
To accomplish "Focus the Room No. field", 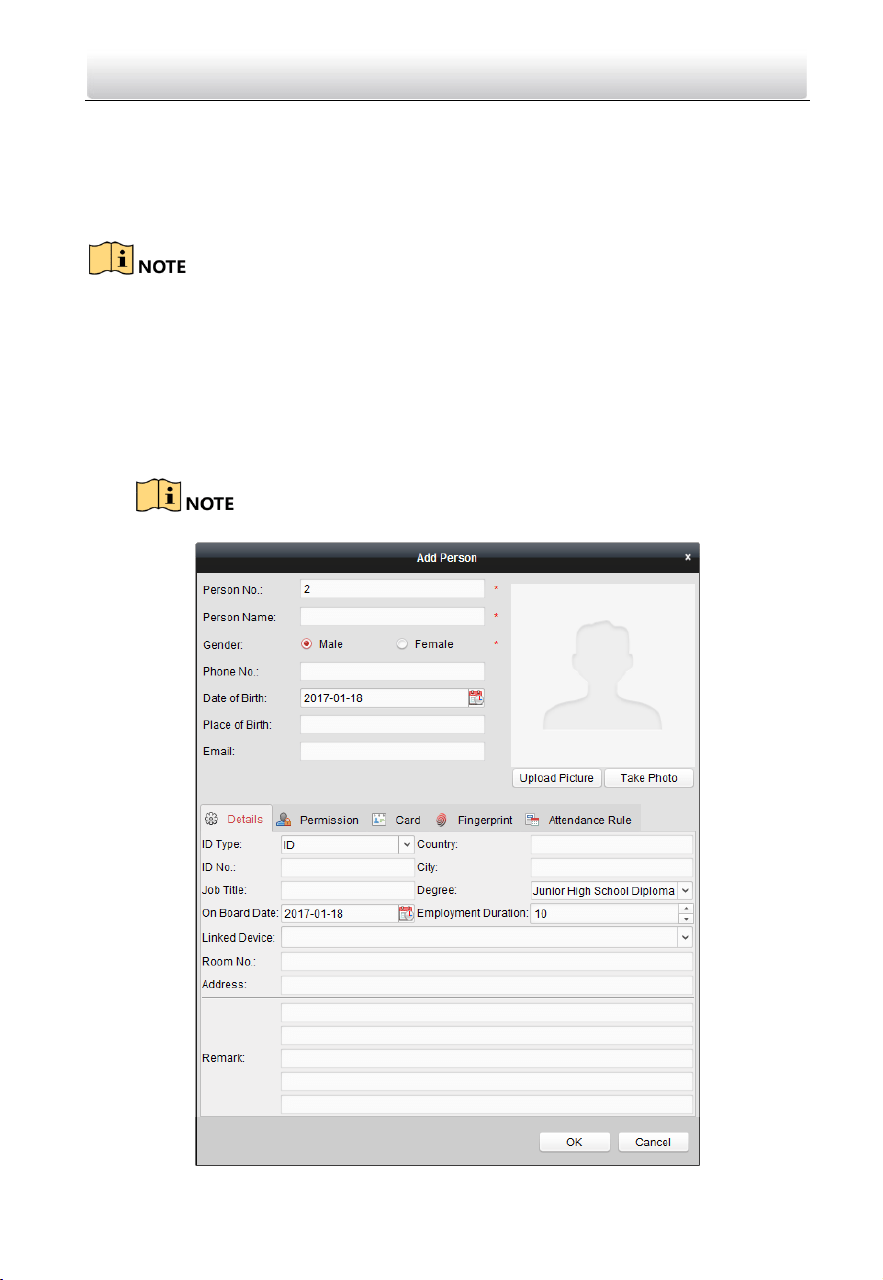I will pyautogui.click(x=487, y=961).
